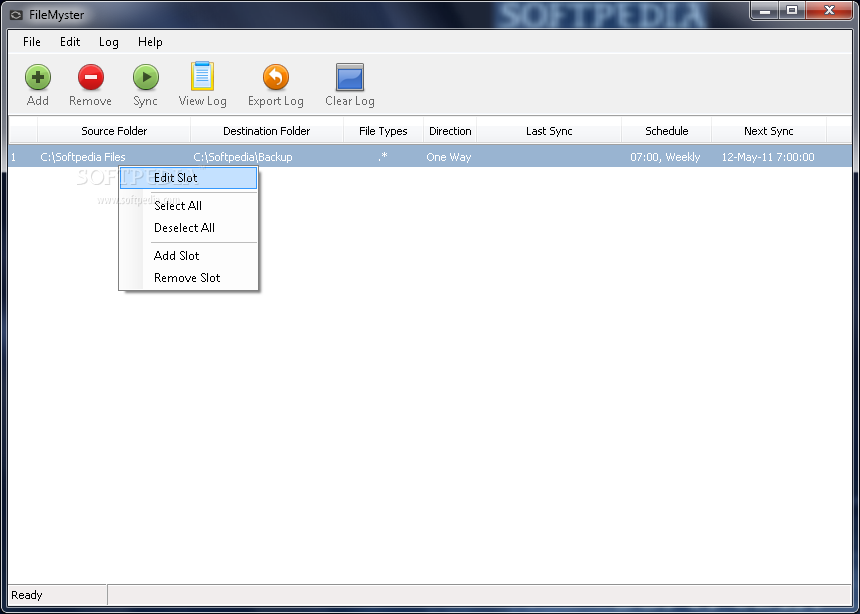Click the 07:00, Weekly schedule cell
This screenshot has height=614, width=860.
[665, 157]
